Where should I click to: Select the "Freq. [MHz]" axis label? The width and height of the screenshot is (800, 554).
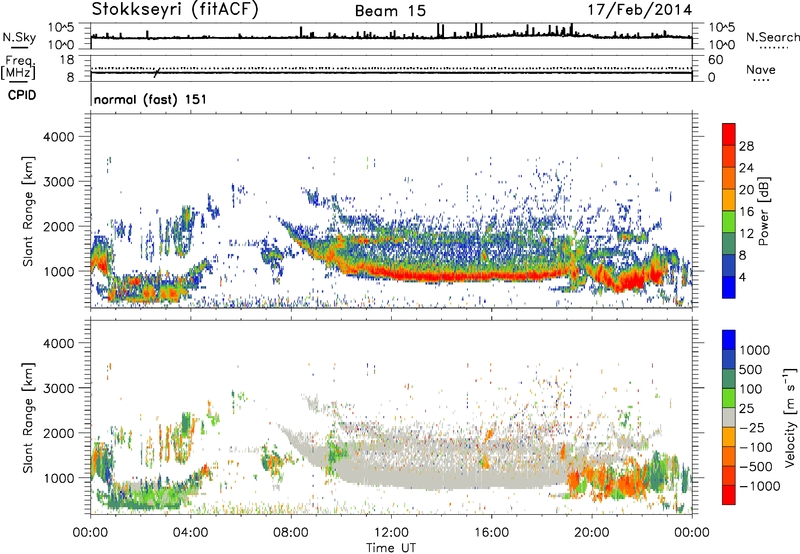[x=18, y=67]
